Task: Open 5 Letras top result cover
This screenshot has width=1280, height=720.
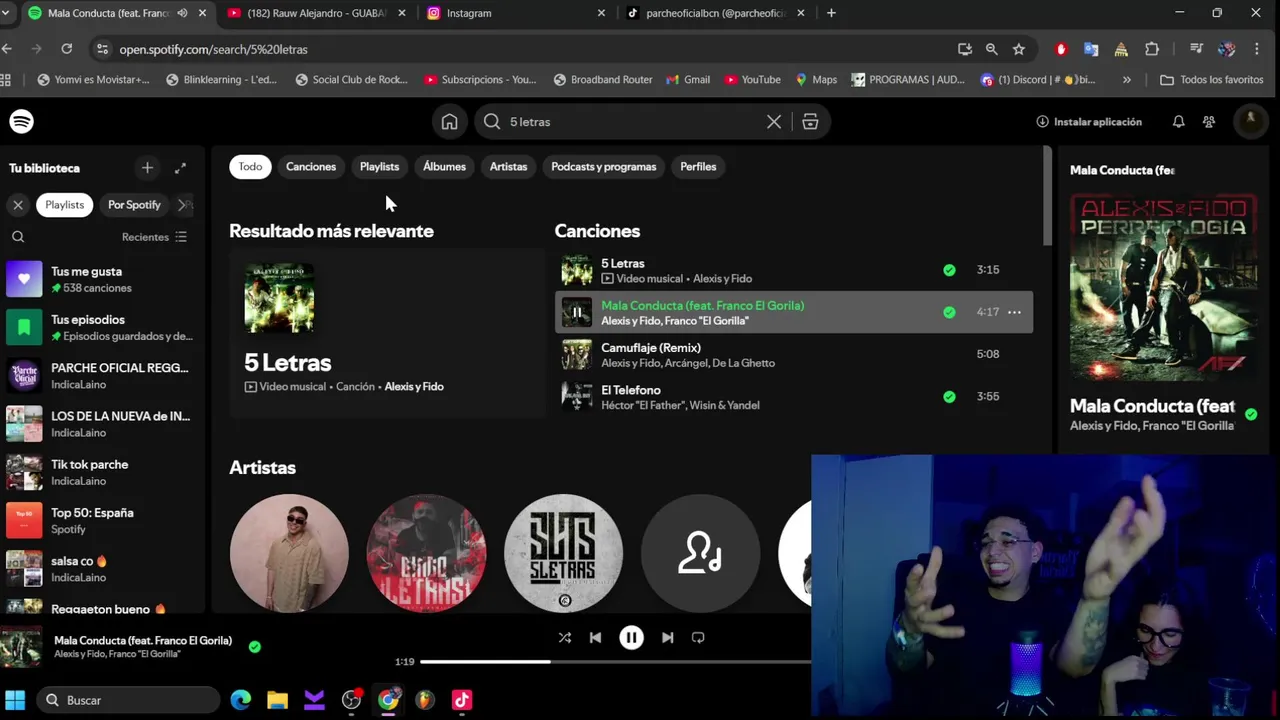Action: click(x=279, y=298)
